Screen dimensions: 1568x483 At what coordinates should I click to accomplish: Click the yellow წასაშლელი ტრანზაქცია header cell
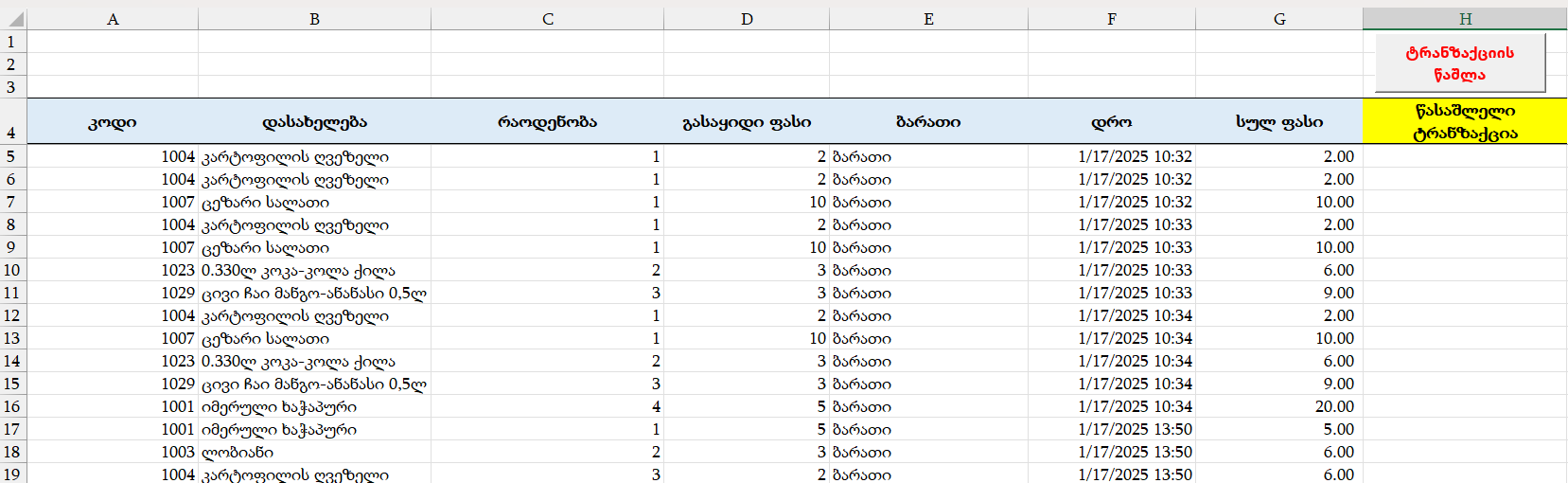pyautogui.click(x=1465, y=122)
